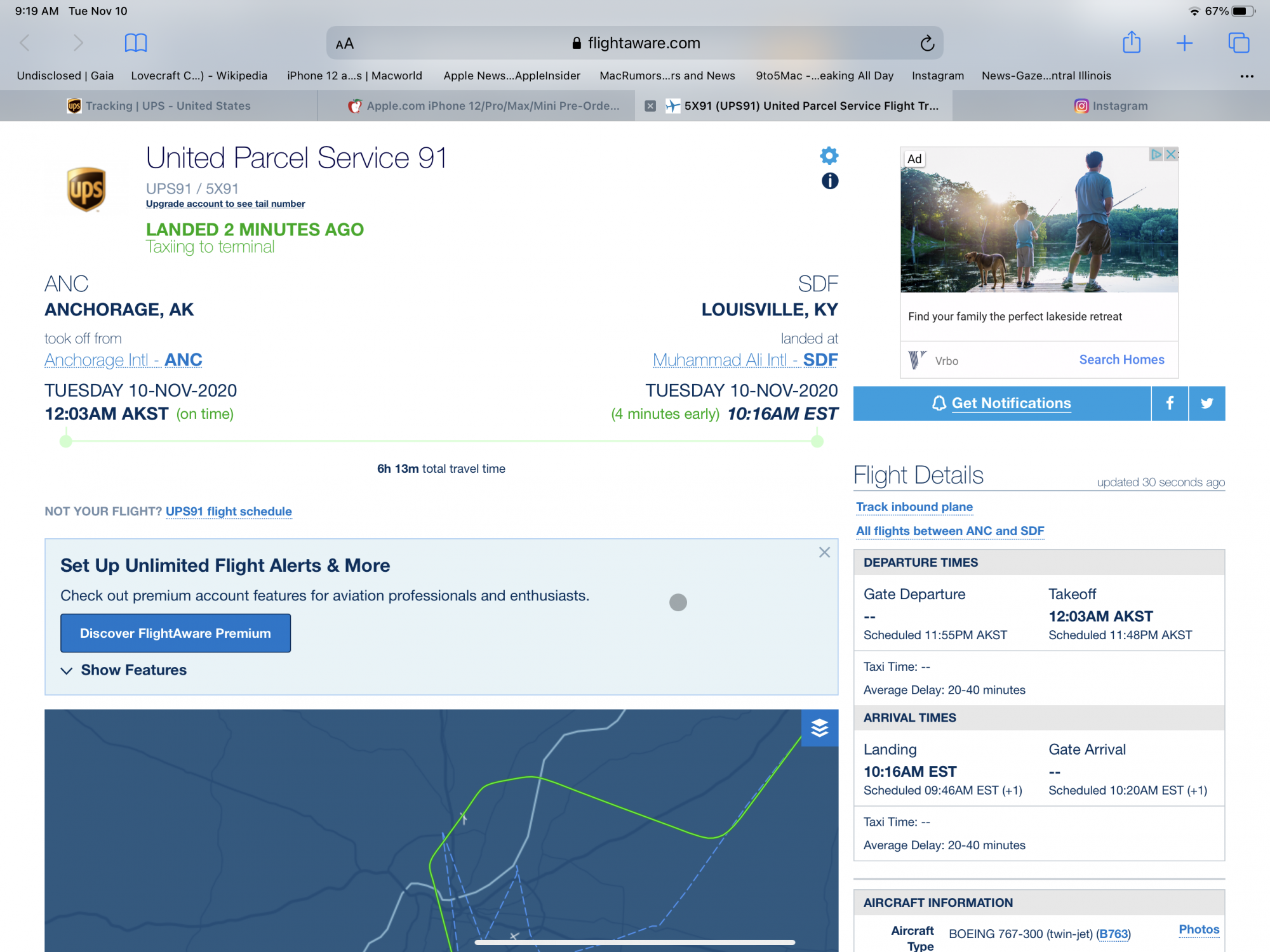Screen dimensions: 1270x952
Task: Go forward using Safari forward arrow
Action: click(78, 43)
